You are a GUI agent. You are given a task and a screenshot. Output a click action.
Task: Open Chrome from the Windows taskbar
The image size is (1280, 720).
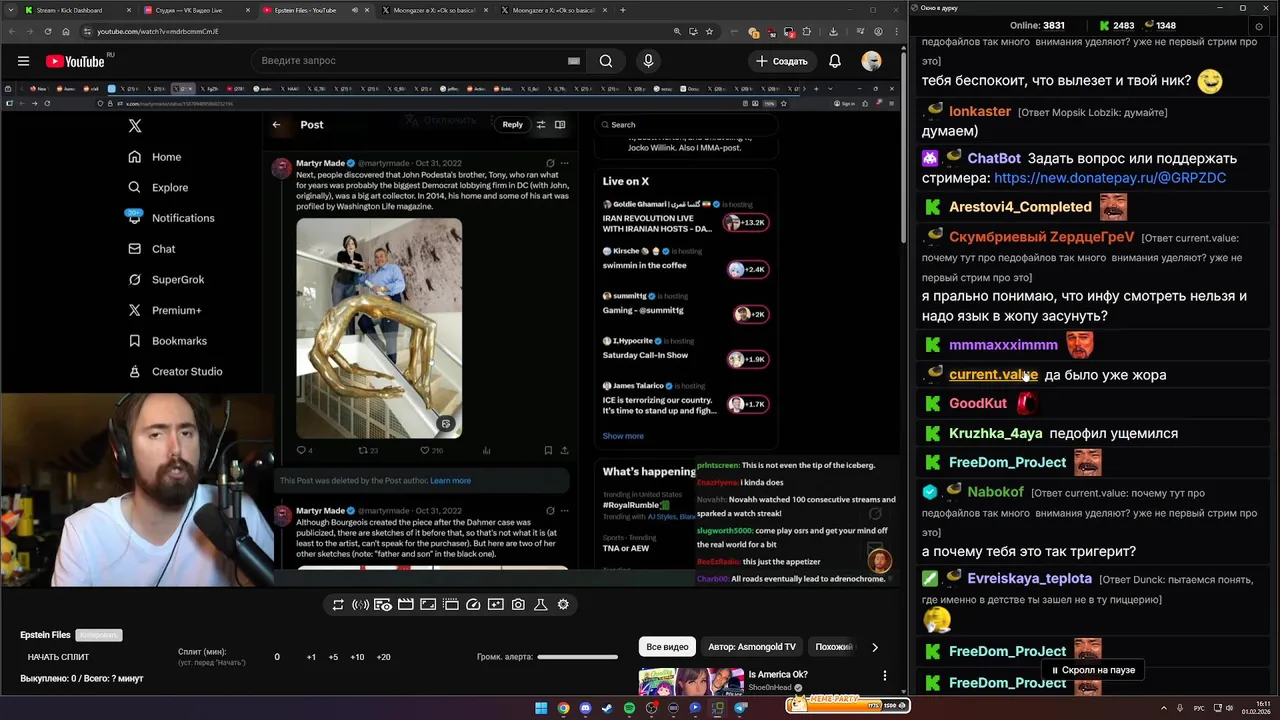[x=563, y=708]
